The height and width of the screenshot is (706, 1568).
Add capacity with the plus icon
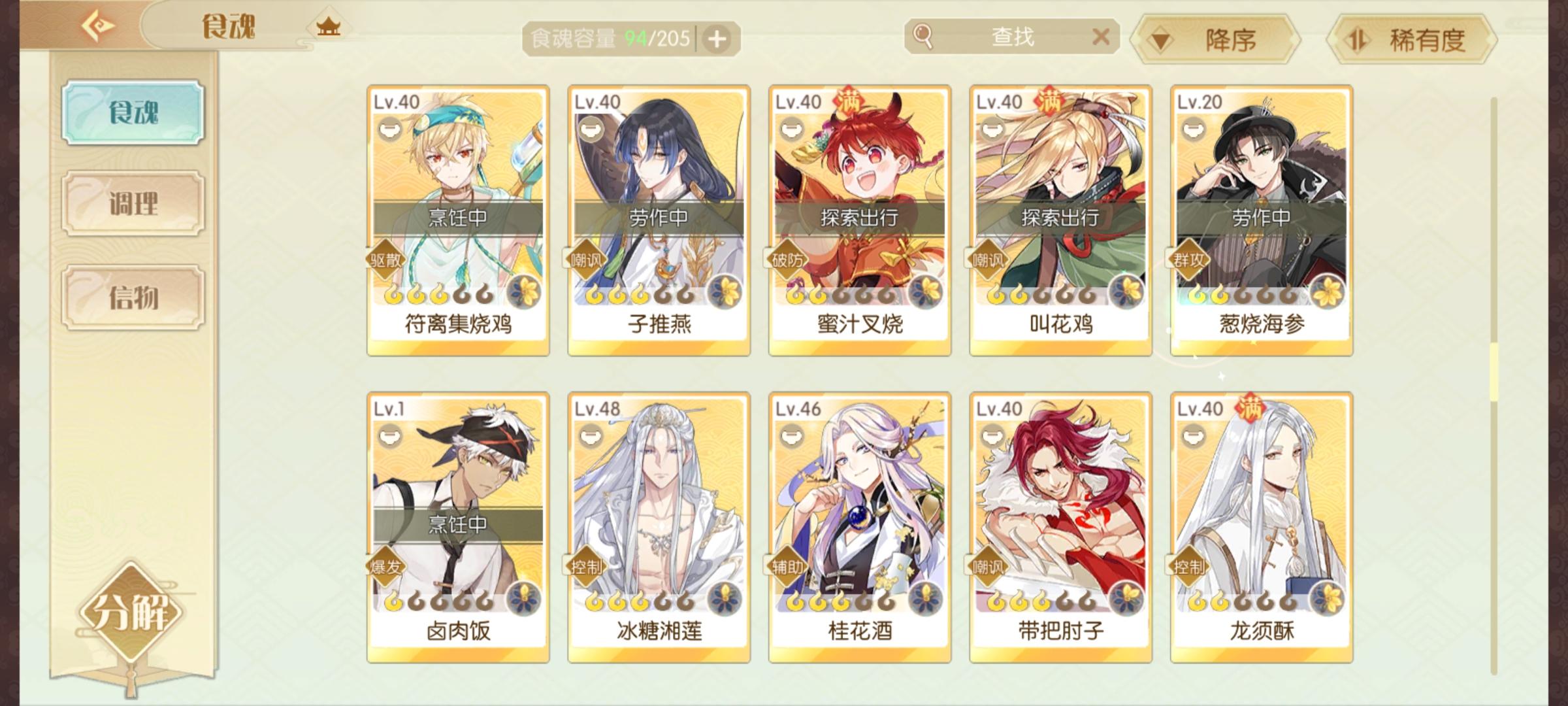tap(717, 39)
